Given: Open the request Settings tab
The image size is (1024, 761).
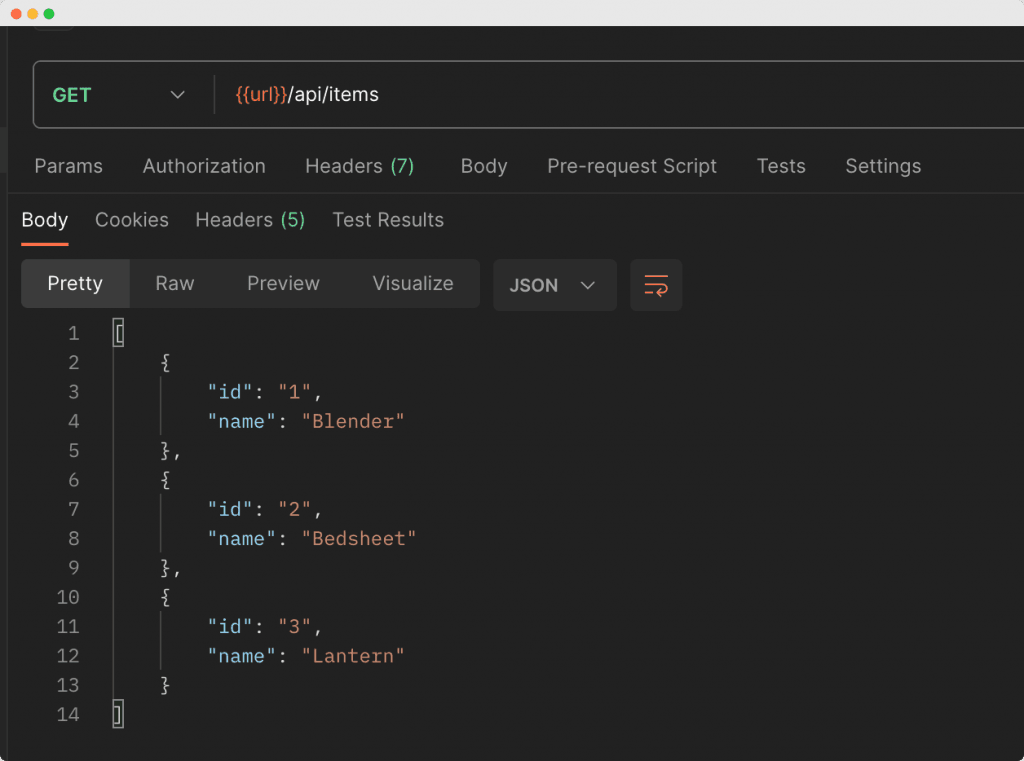Looking at the screenshot, I should 883,166.
